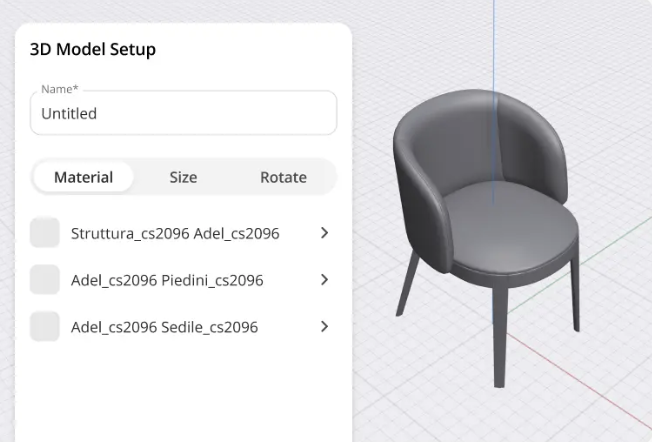Click the Struttura_cs2096 Adel_cs2096 material label

tap(175, 233)
